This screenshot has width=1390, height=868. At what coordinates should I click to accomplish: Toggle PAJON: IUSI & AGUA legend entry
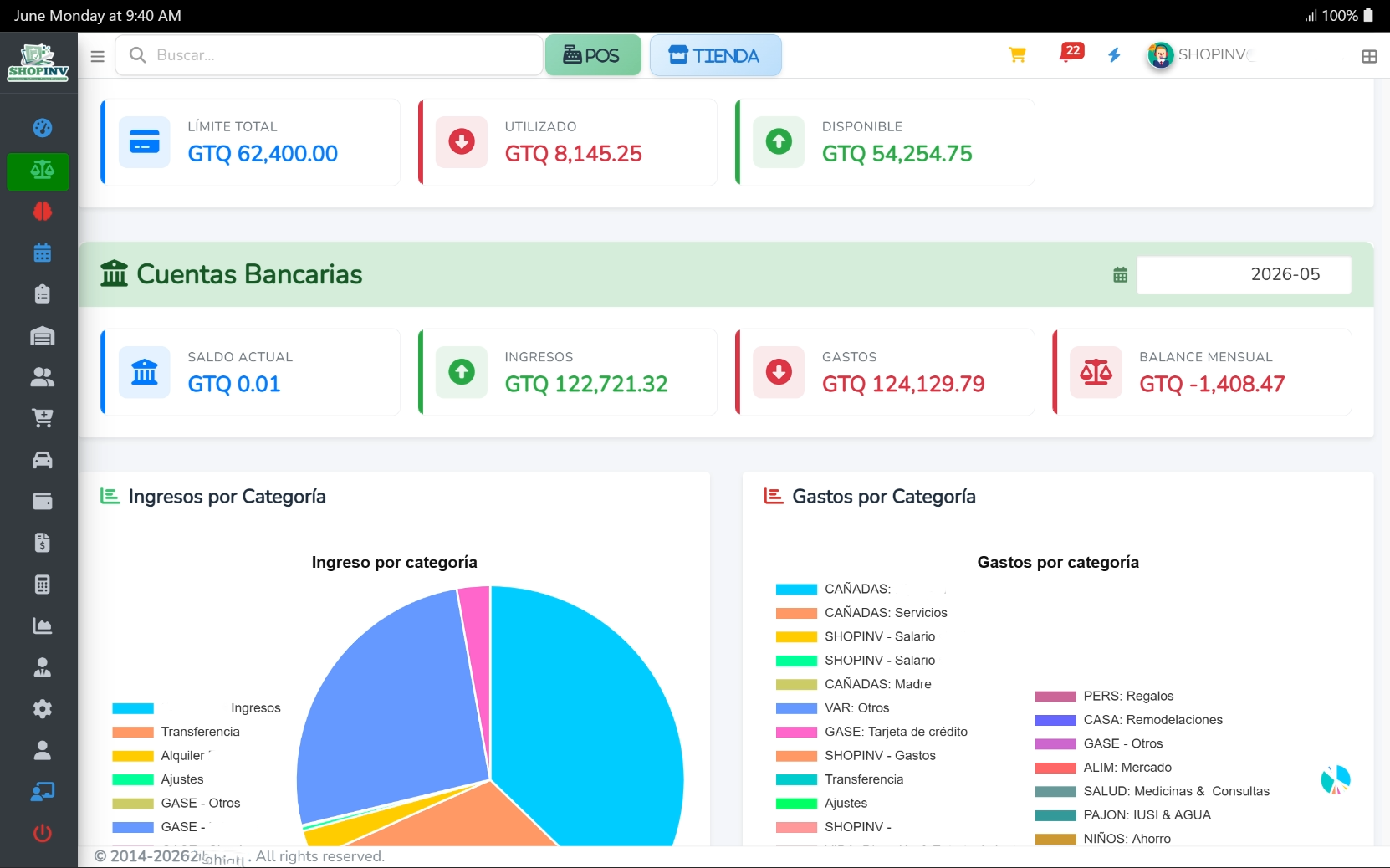pyautogui.click(x=1122, y=815)
